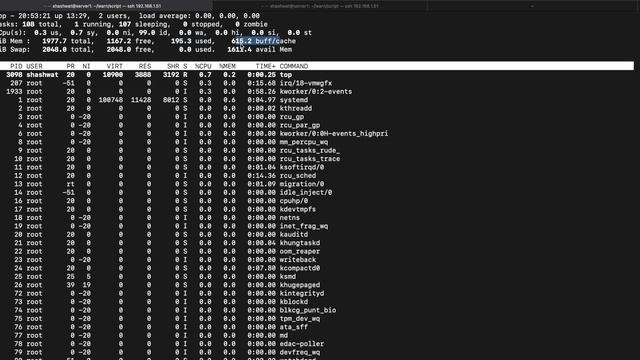640x360 pixels.
Task: Click the %MEM column header
Action: click(227, 66)
